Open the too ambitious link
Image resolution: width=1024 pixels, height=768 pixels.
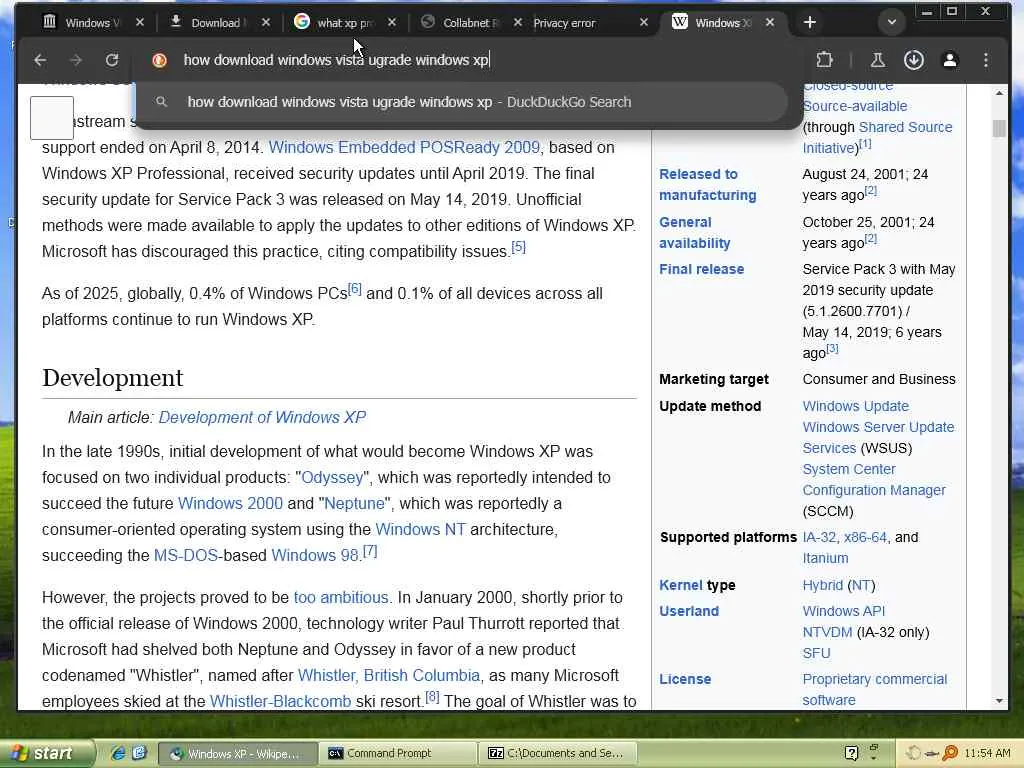click(341, 598)
